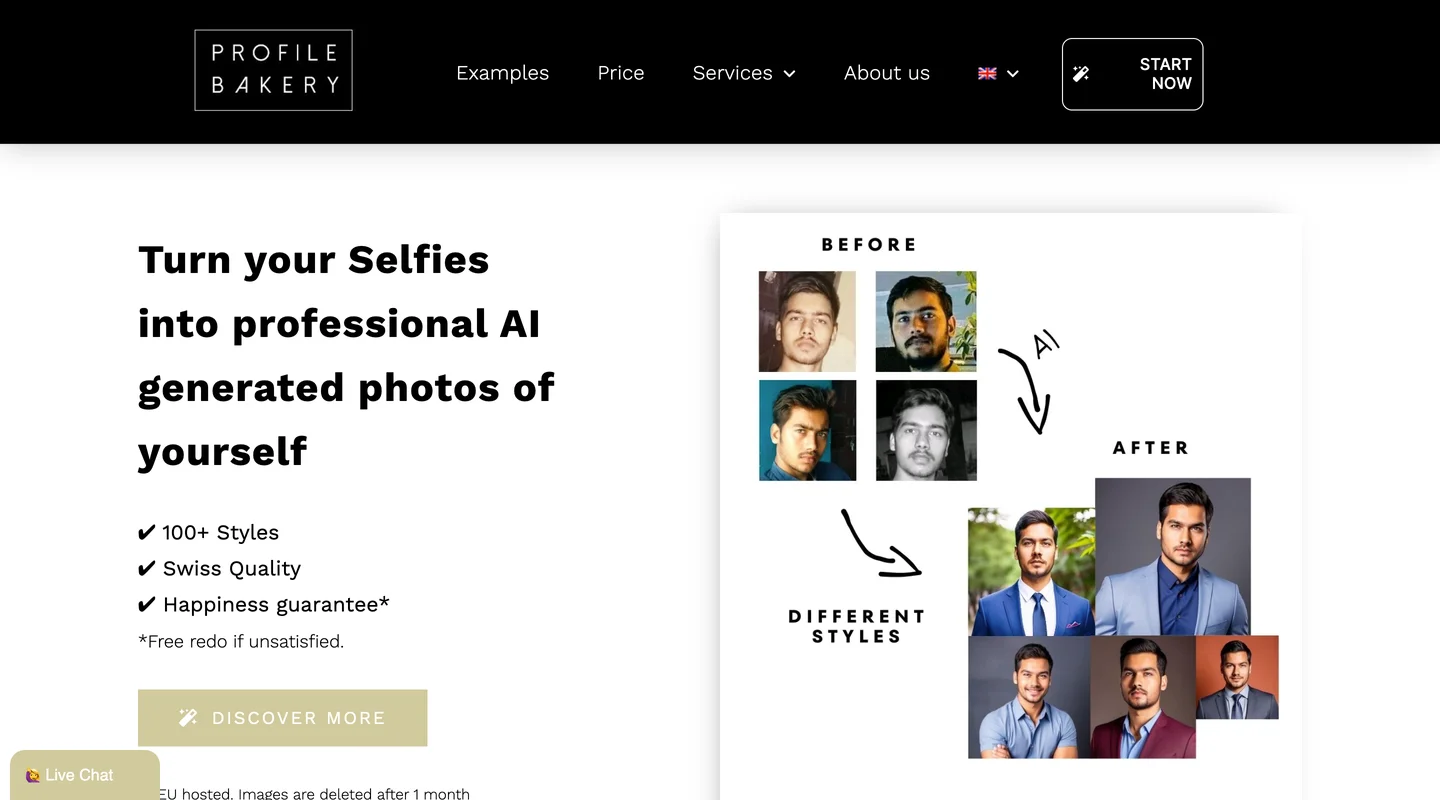Screen dimensions: 1440x800
Task: Open the Examples page from navigation
Action: [x=502, y=73]
